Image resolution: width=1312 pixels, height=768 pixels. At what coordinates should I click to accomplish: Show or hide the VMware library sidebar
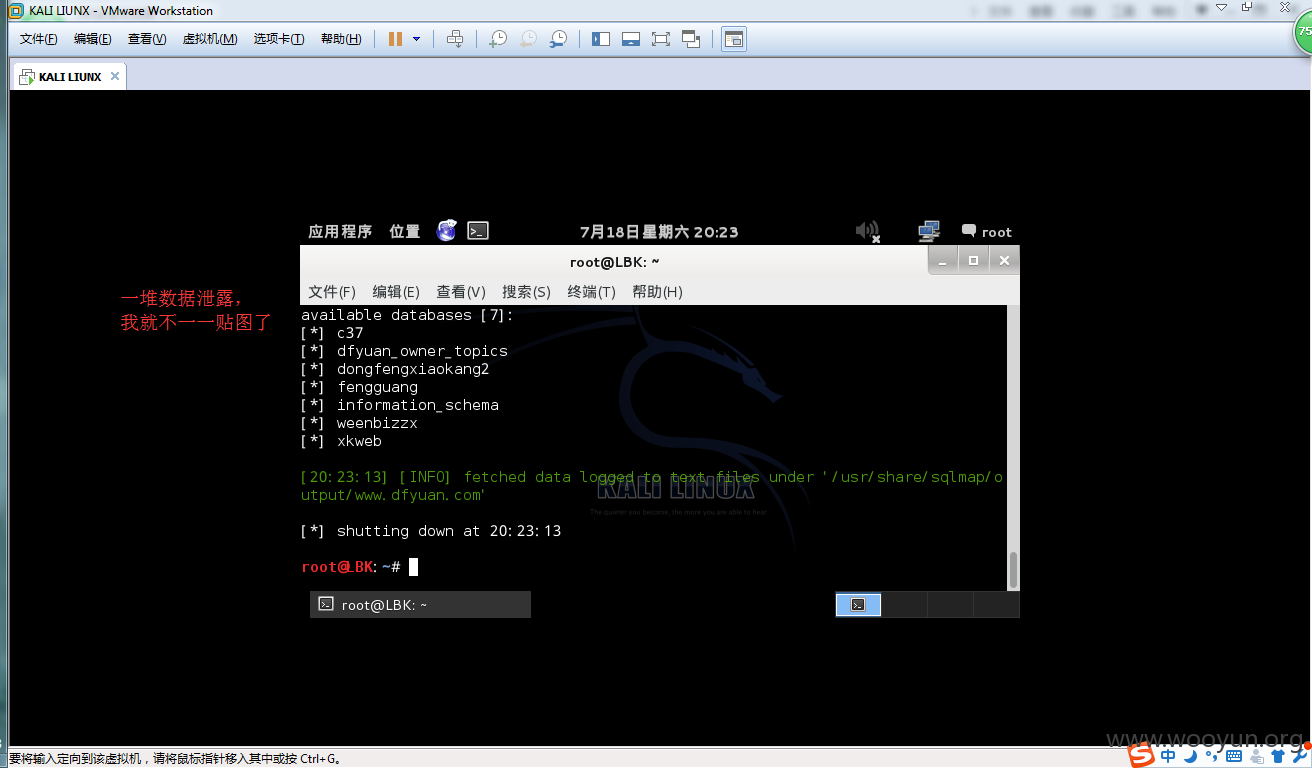(601, 39)
